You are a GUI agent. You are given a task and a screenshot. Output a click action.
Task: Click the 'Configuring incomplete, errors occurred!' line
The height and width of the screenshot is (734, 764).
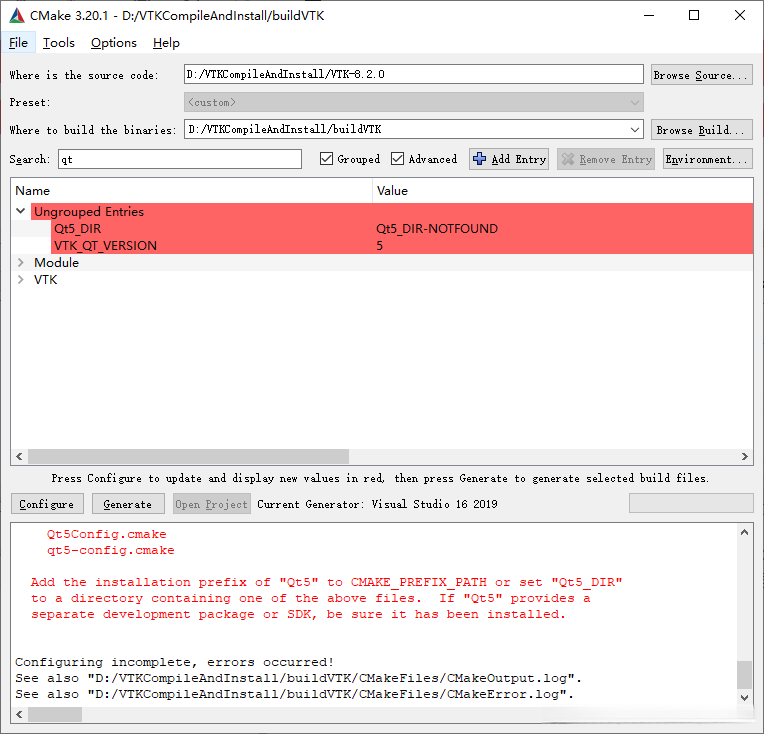pyautogui.click(x=174, y=662)
